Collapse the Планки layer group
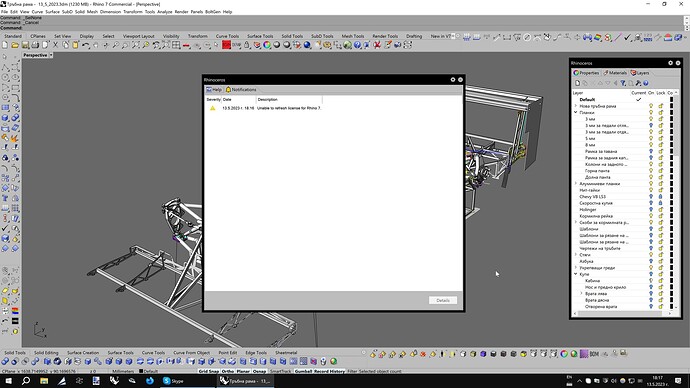 (x=576, y=113)
